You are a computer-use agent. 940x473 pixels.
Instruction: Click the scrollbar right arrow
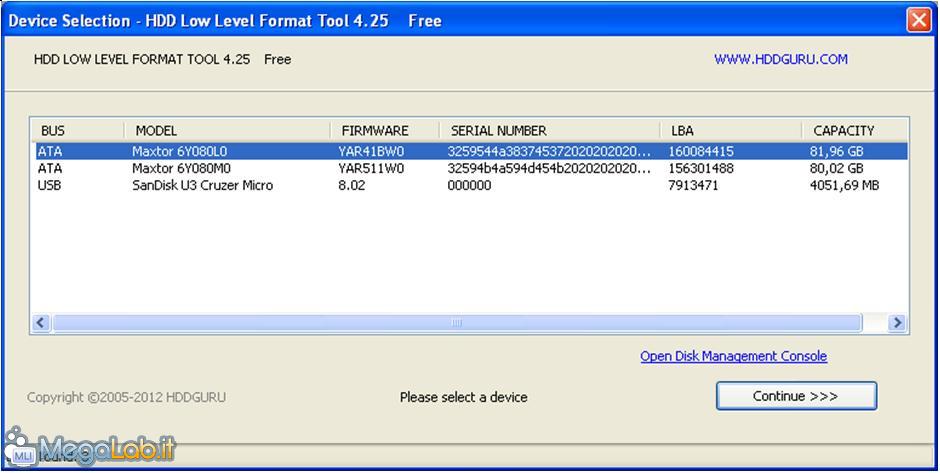pyautogui.click(x=897, y=323)
